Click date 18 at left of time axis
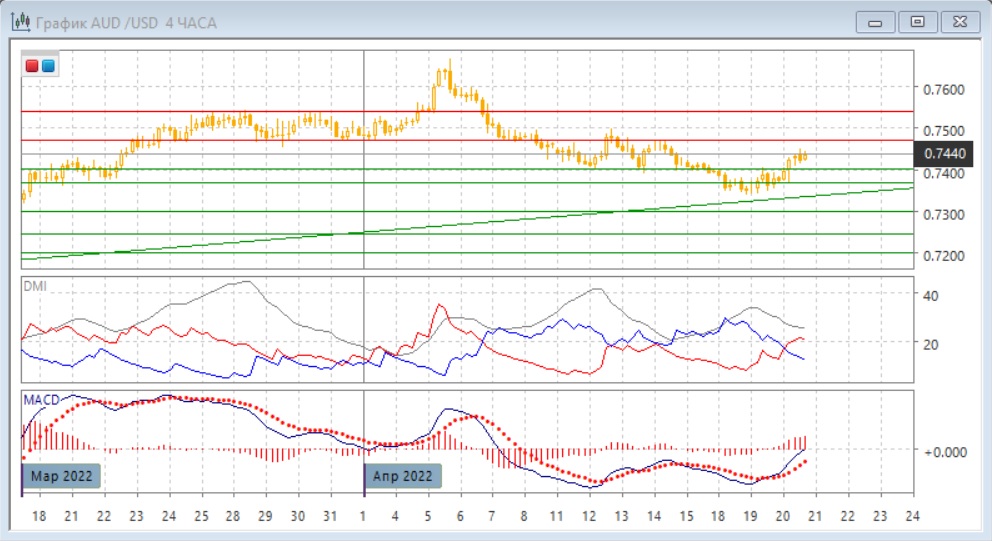The height and width of the screenshot is (541, 992). [x=38, y=517]
